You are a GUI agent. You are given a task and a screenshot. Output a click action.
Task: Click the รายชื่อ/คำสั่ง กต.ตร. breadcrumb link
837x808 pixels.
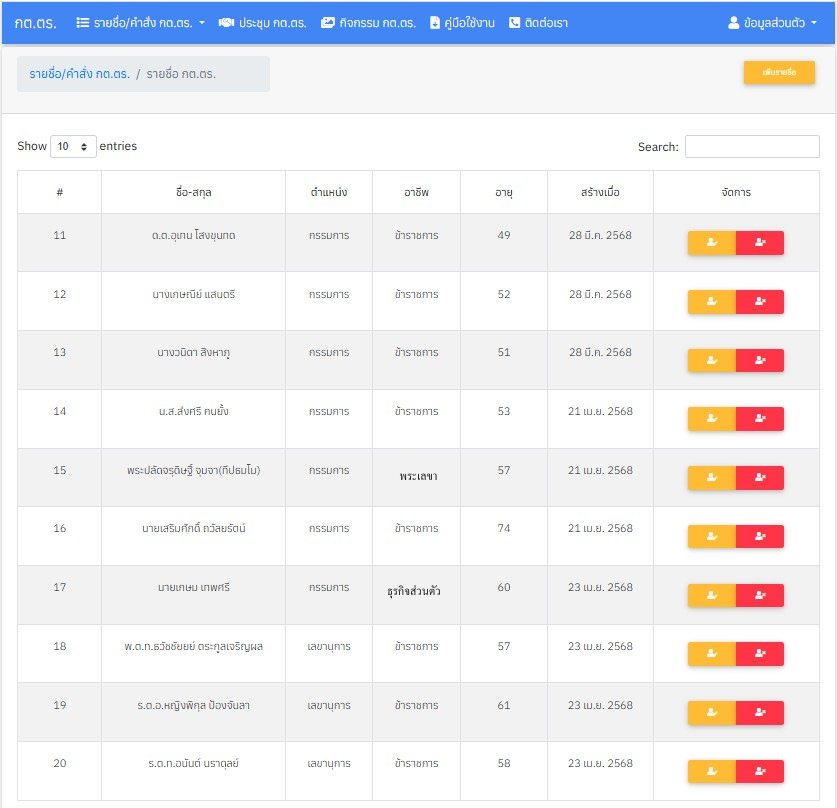click(79, 74)
